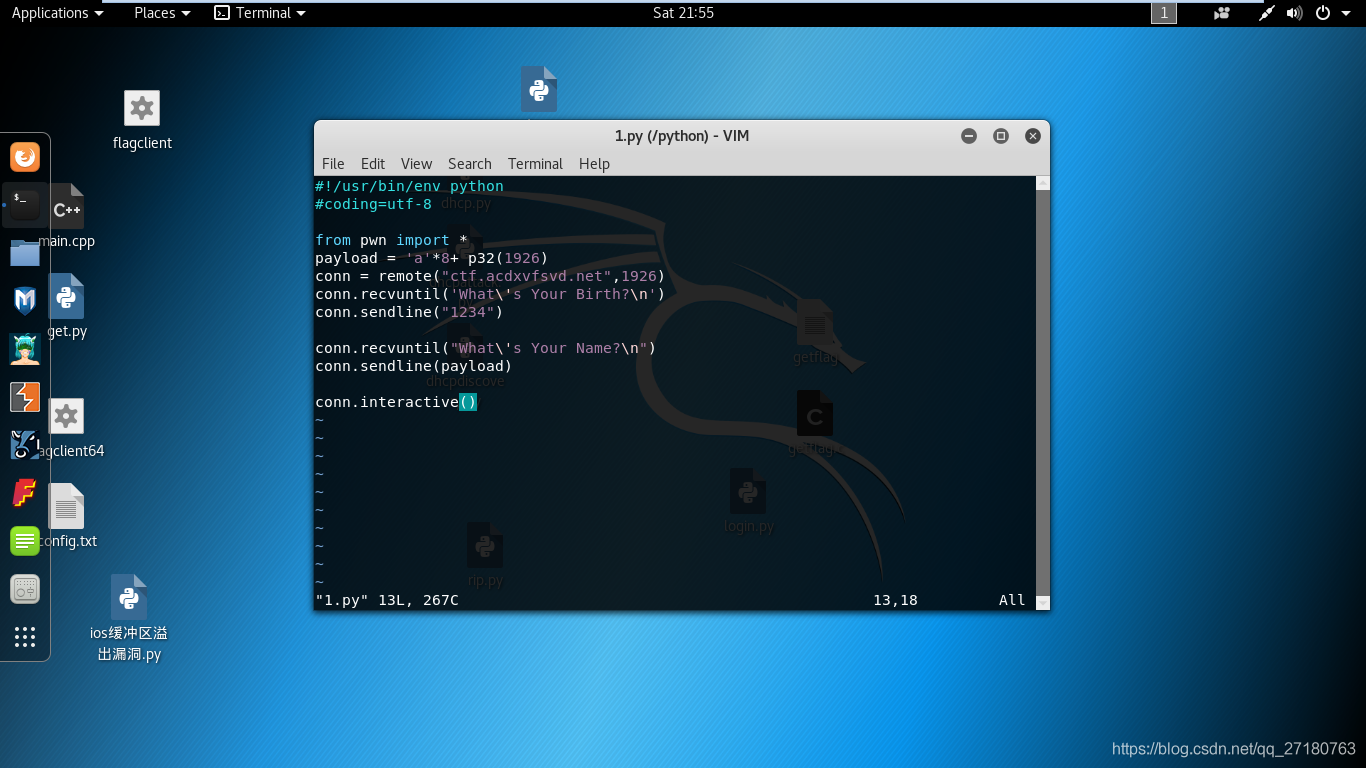Click the "What\'s Your Name?" recvuntil line
1366x768 pixels.
[x=485, y=348]
